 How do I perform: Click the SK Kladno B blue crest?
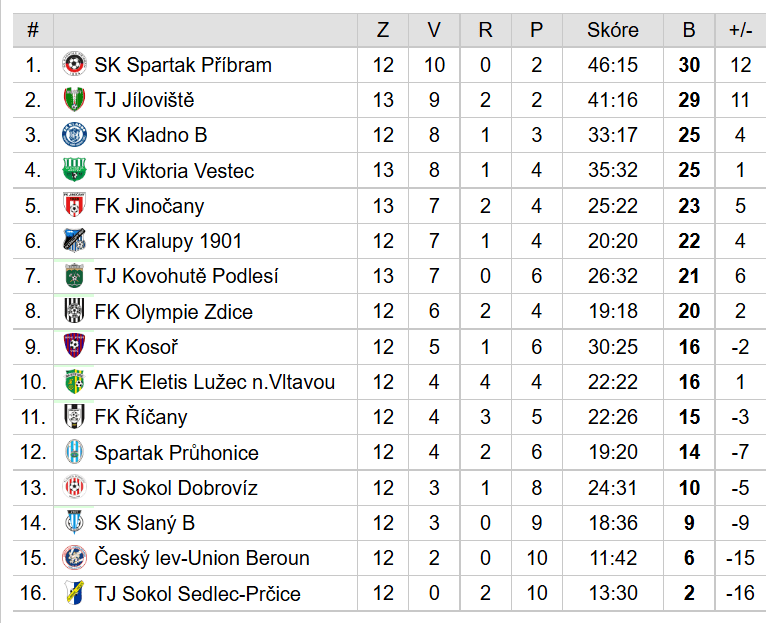point(74,135)
